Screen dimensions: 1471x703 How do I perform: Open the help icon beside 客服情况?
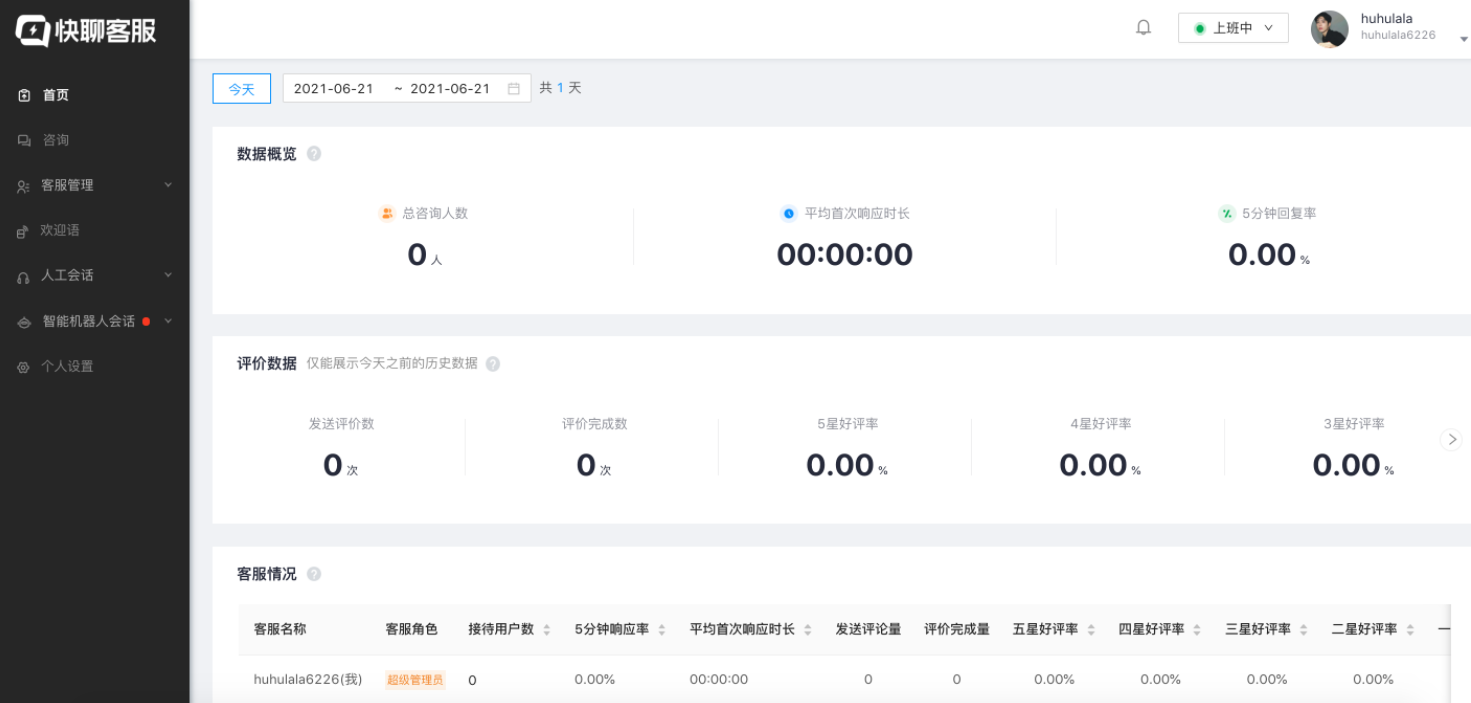pos(314,573)
